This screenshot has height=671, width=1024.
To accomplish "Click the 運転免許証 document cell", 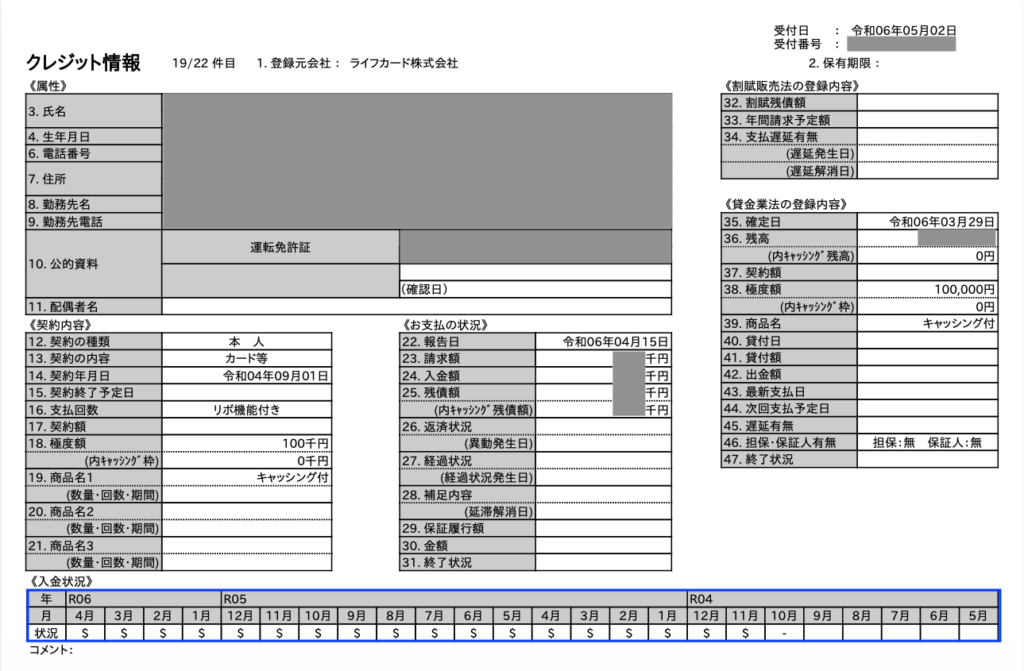I will [280, 247].
